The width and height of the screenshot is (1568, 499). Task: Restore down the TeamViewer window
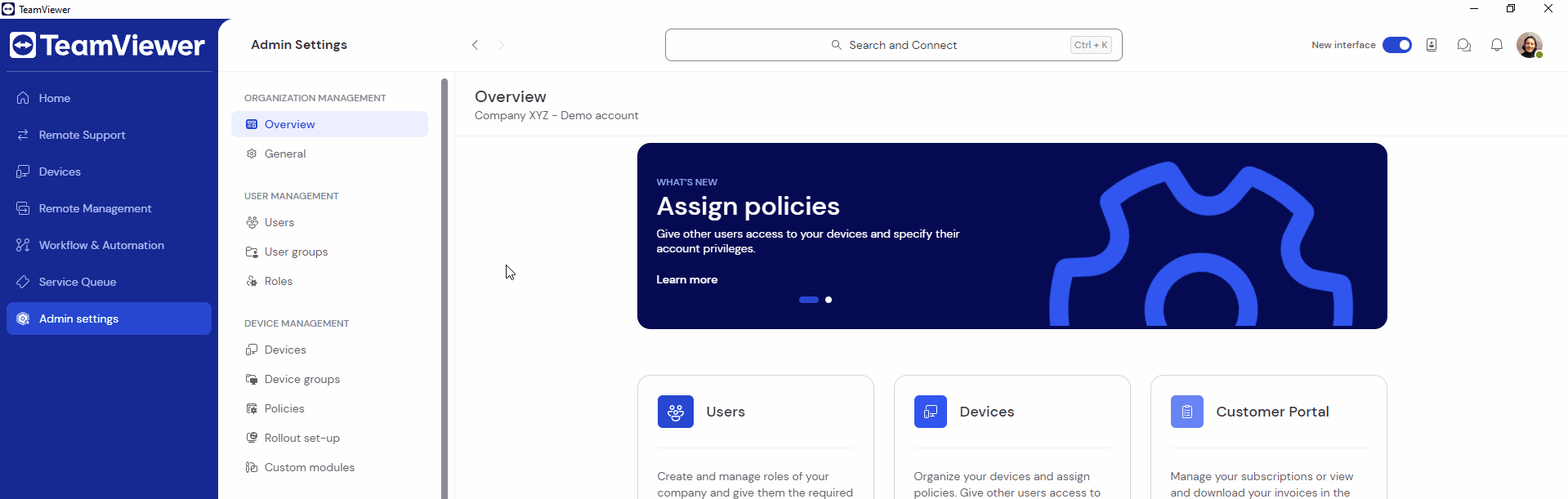(1511, 9)
